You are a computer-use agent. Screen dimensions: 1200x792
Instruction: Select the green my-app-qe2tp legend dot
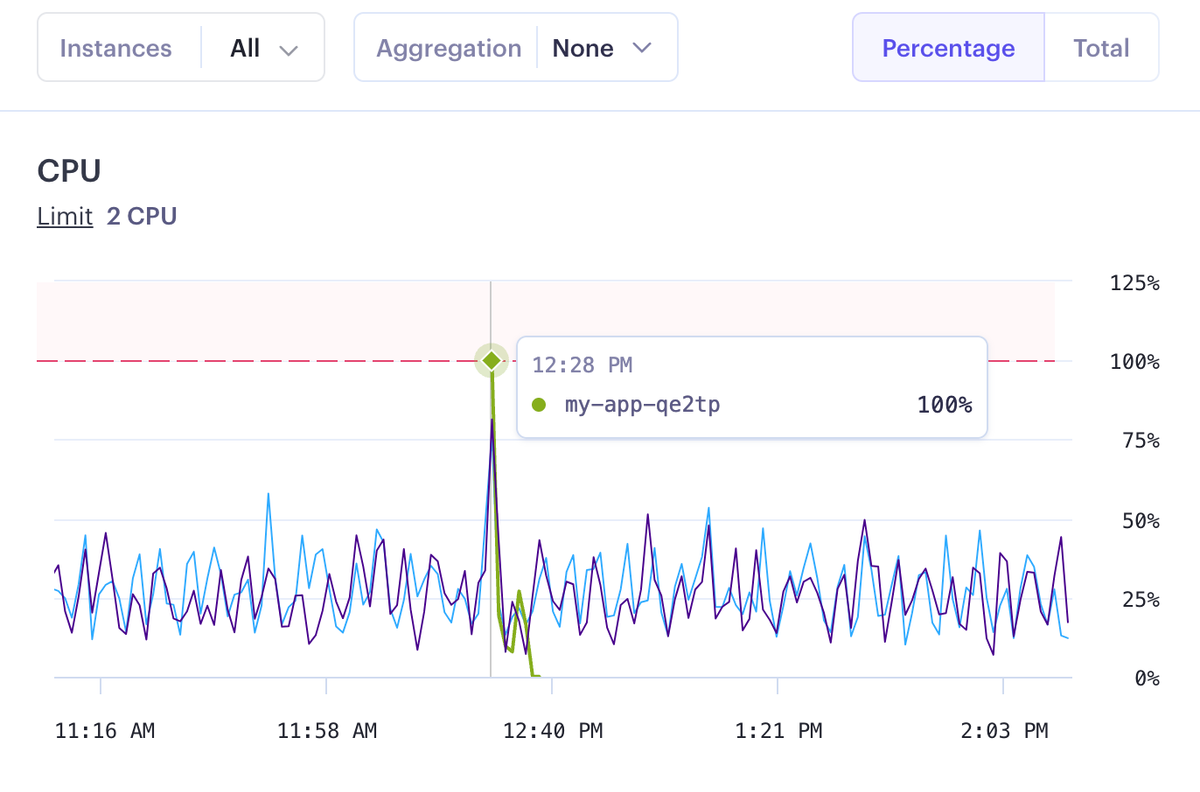point(539,405)
